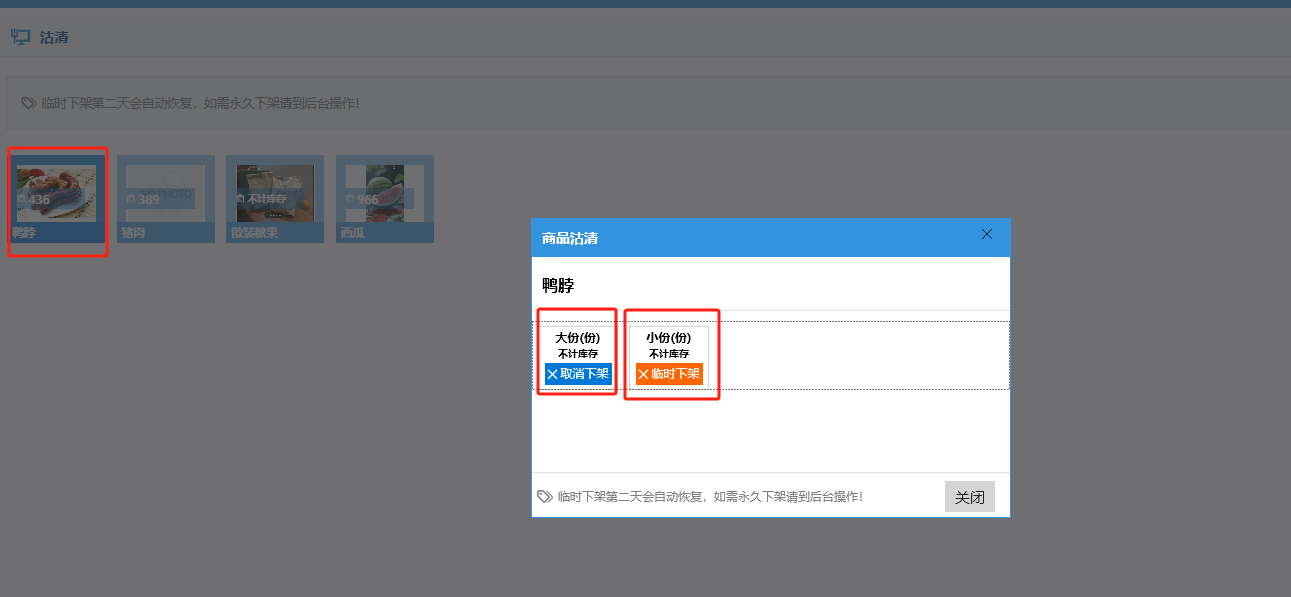Click the monitor icon beside 沽清 heading
Viewport: 1291px width, 597px height.
(20, 37)
